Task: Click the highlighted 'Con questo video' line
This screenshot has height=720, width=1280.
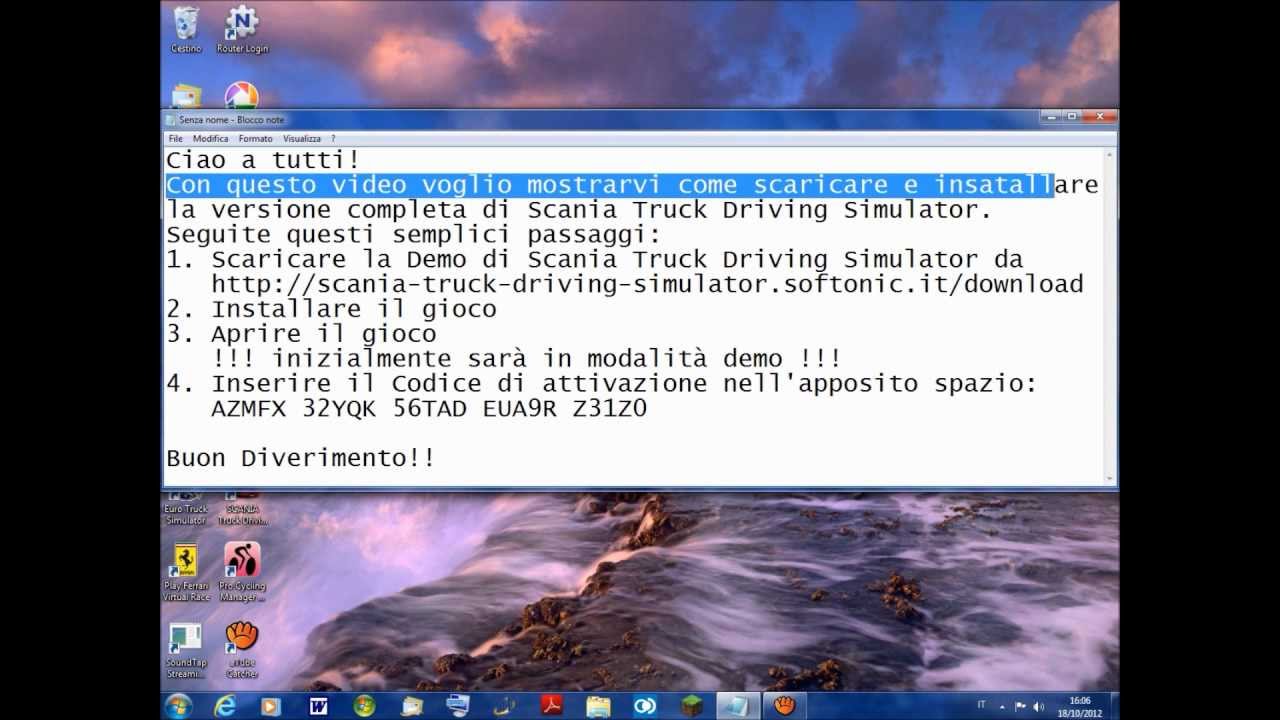Action: [632, 185]
